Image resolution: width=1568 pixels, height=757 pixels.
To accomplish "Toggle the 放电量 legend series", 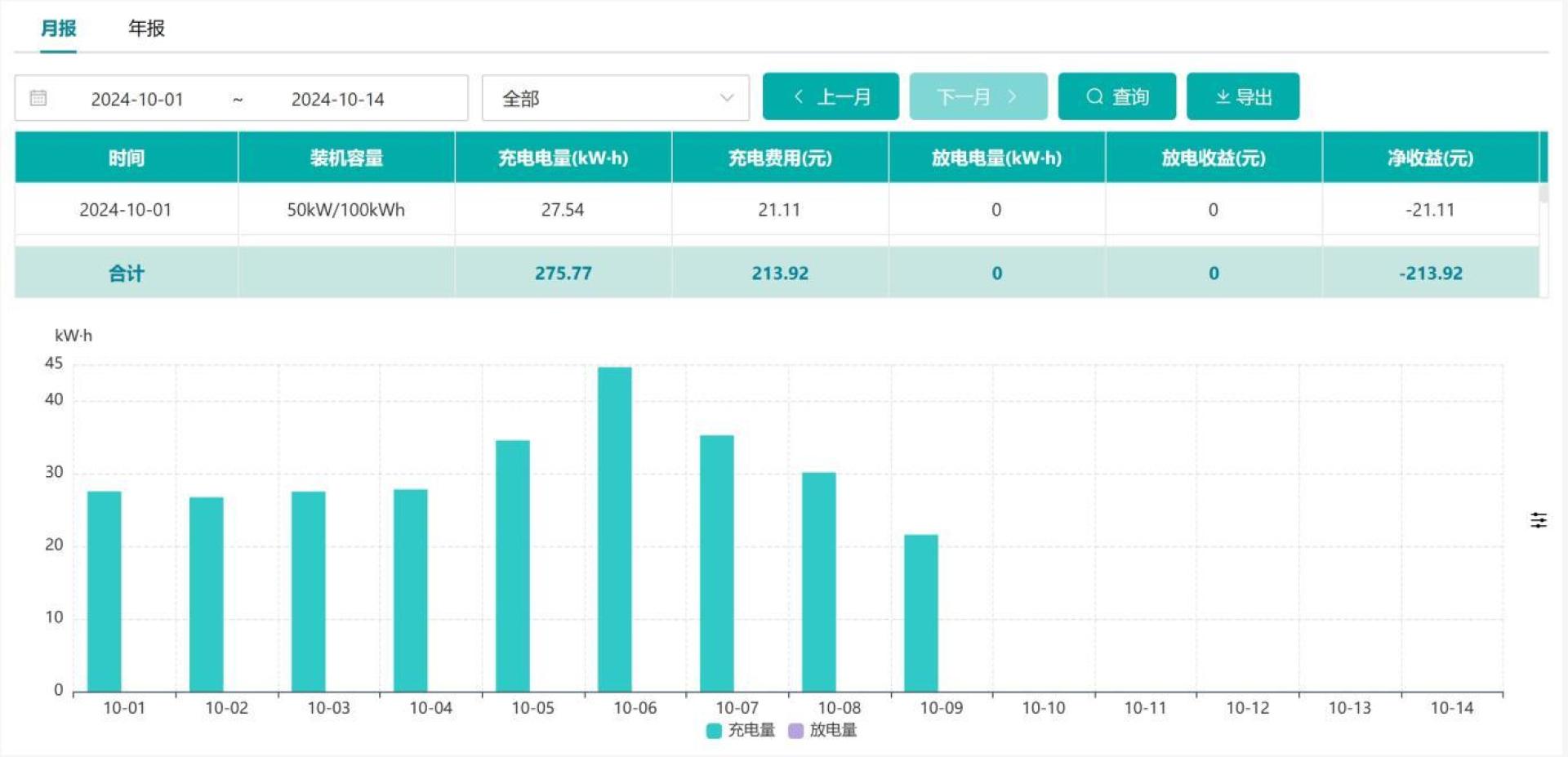I will pyautogui.click(x=822, y=730).
